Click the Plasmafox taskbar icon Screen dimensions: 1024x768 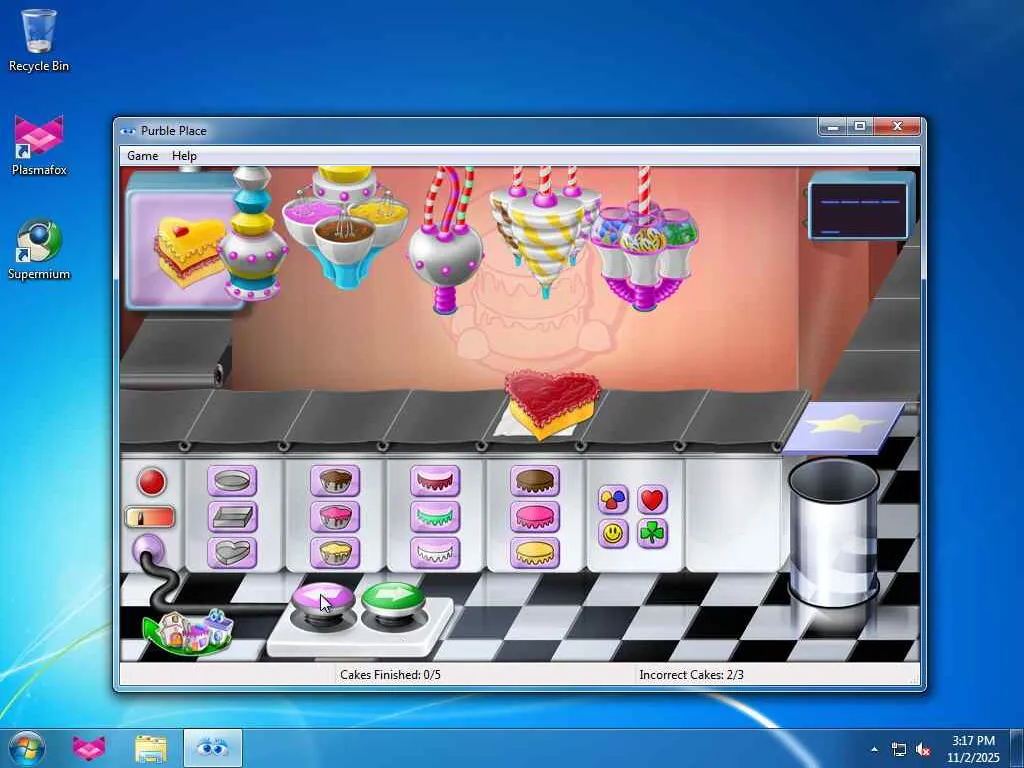(89, 749)
